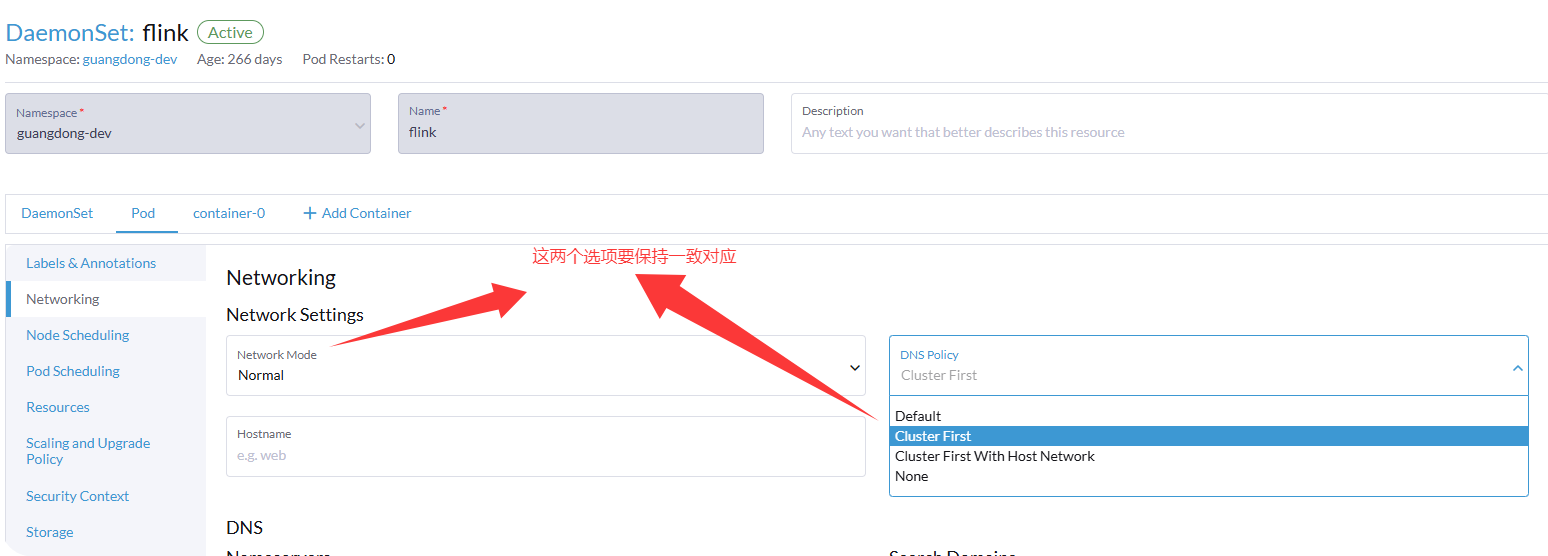Click the Age: 266 days text
Viewport: 1548px width, 556px height.
tap(240, 59)
